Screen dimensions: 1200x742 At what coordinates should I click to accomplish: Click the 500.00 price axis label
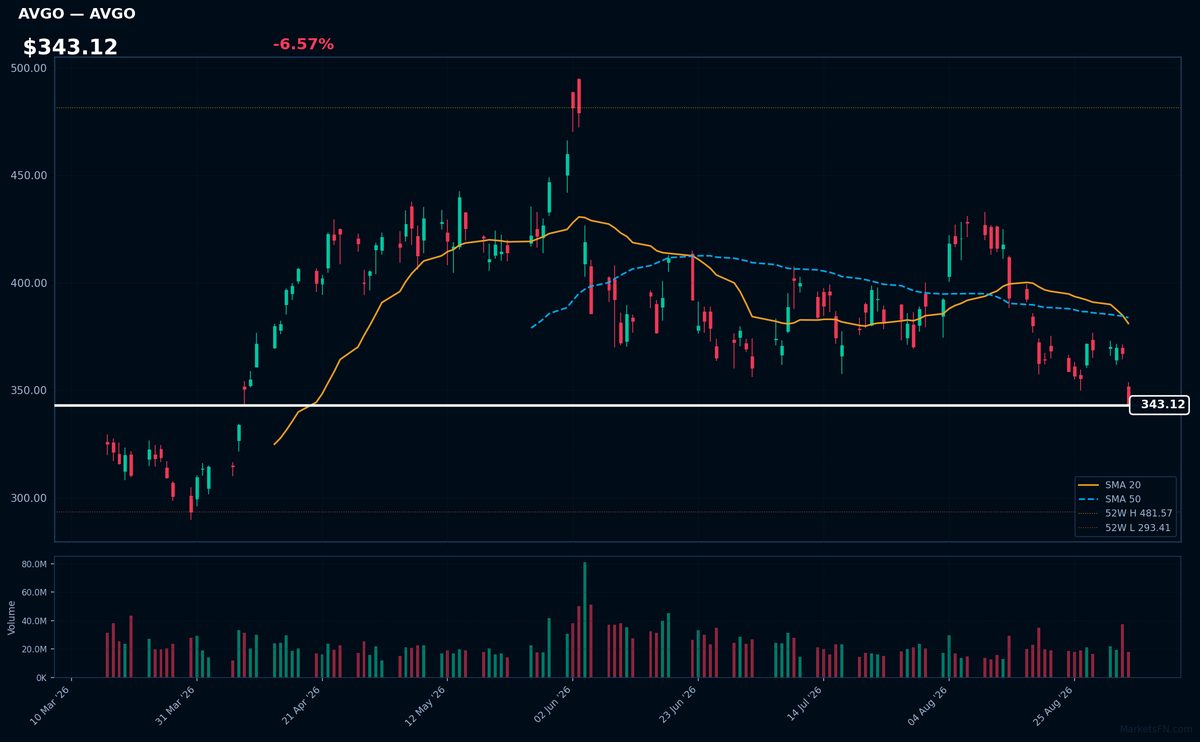point(28,68)
